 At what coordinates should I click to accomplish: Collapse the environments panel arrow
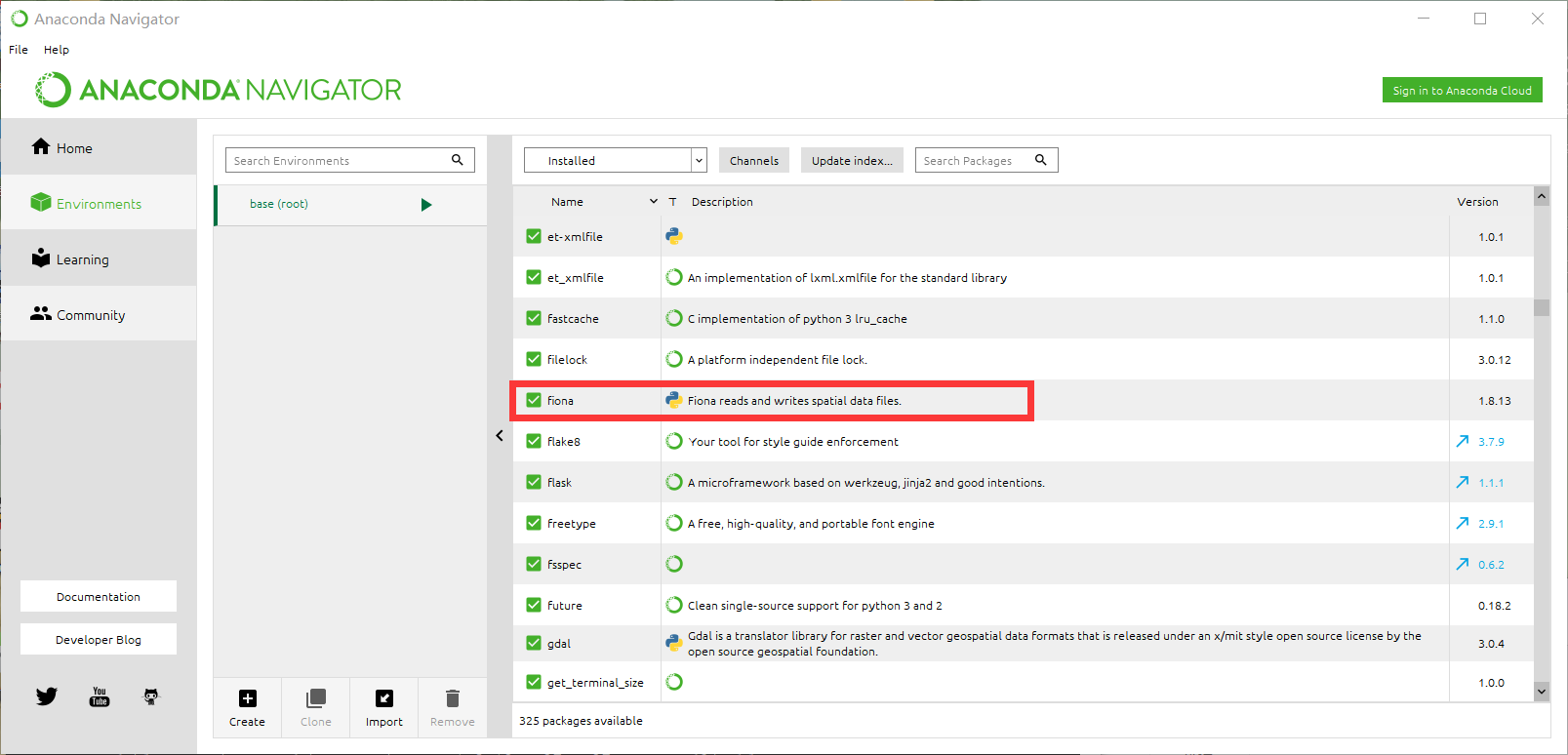point(500,436)
